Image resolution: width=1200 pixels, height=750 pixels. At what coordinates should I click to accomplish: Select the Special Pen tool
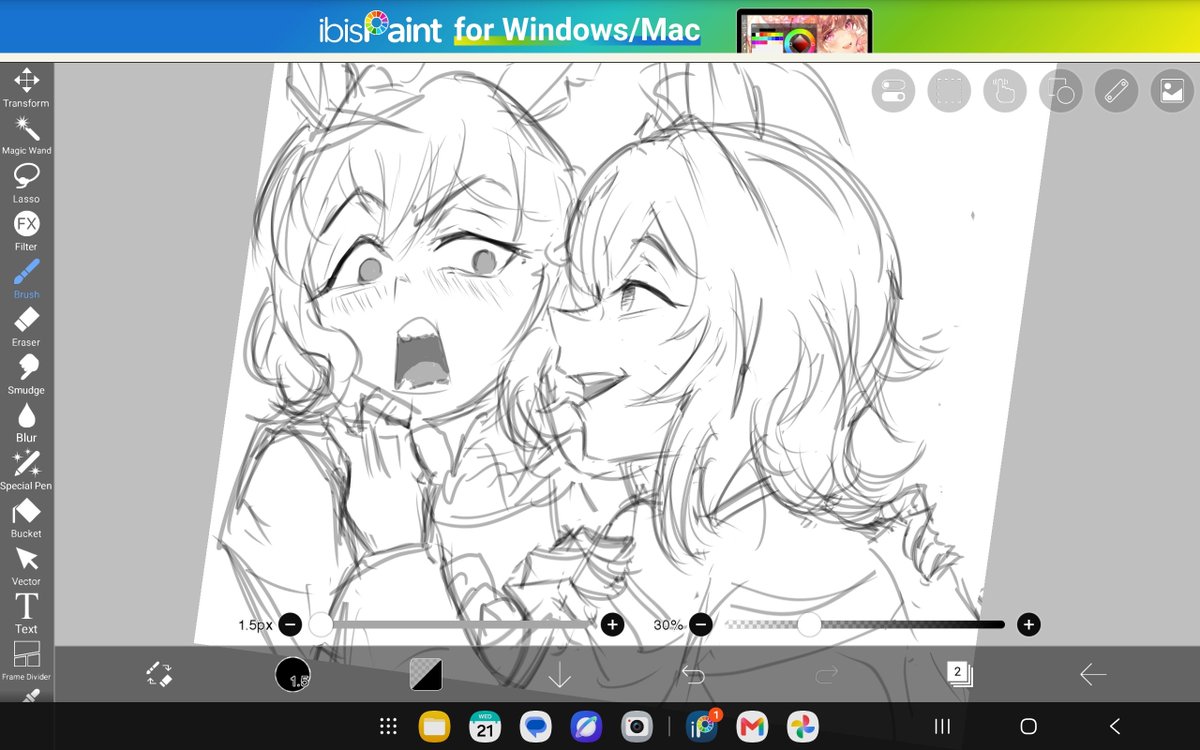[26, 471]
